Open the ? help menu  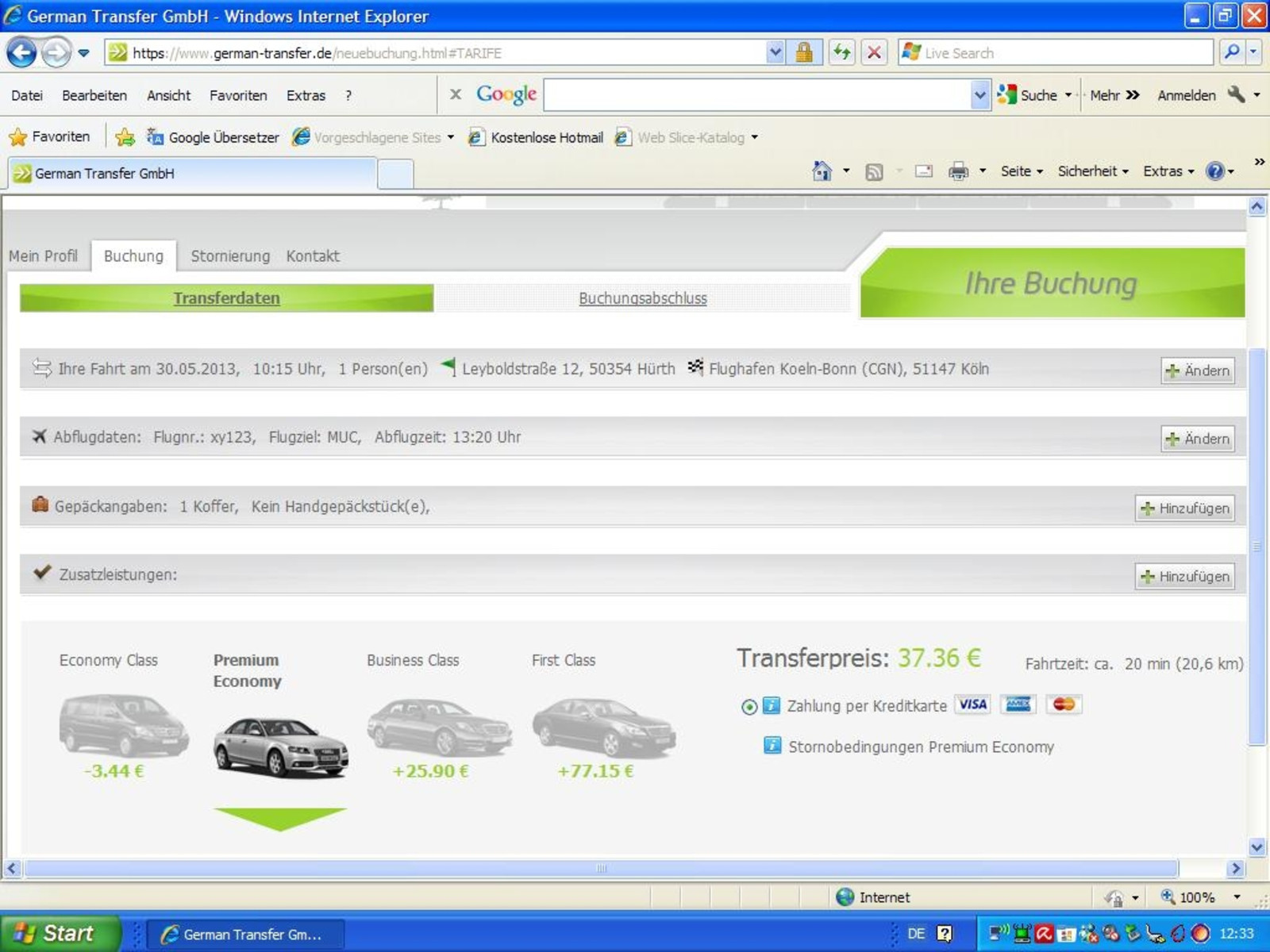click(x=348, y=95)
